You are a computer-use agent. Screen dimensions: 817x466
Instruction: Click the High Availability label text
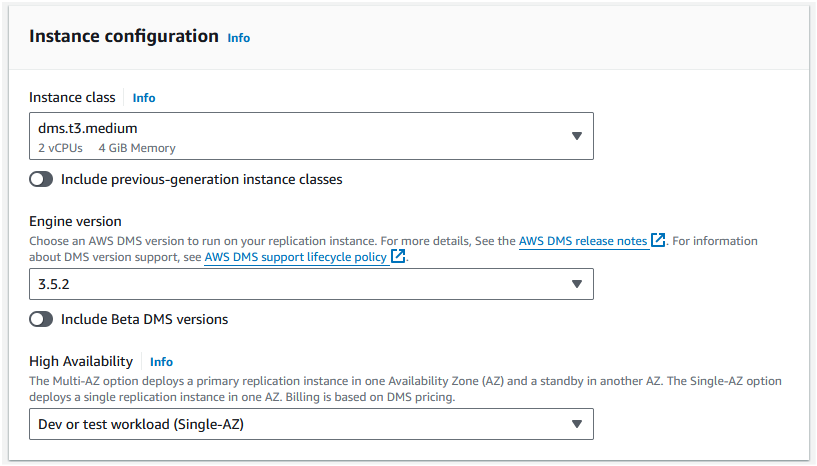coord(81,361)
